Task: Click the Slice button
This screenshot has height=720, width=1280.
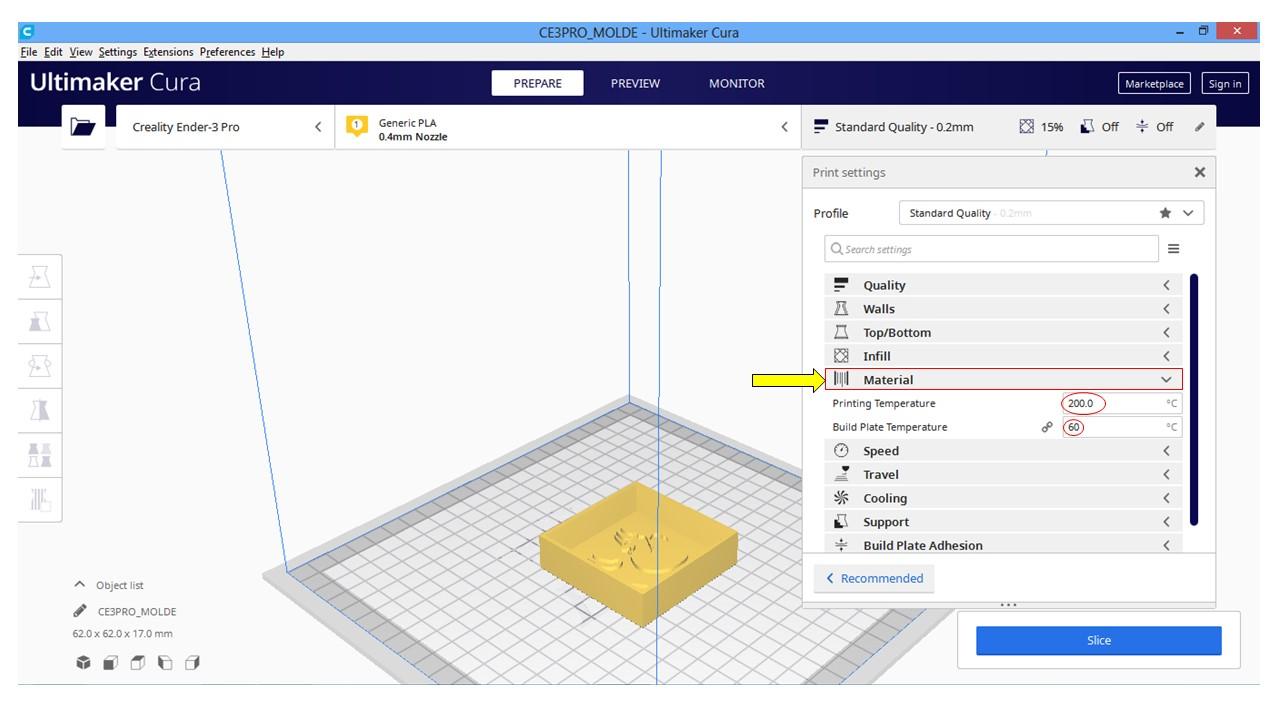Action: 1099,641
